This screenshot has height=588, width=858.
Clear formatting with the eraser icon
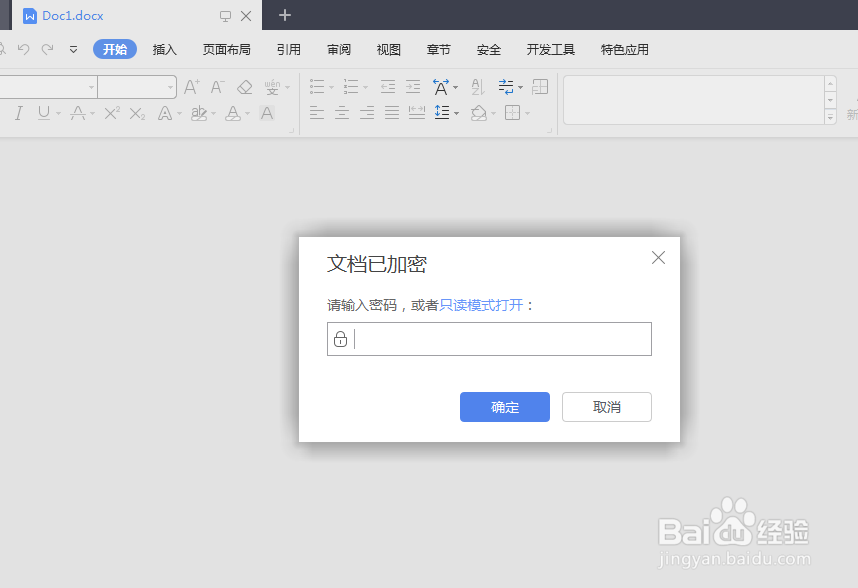[x=243, y=87]
